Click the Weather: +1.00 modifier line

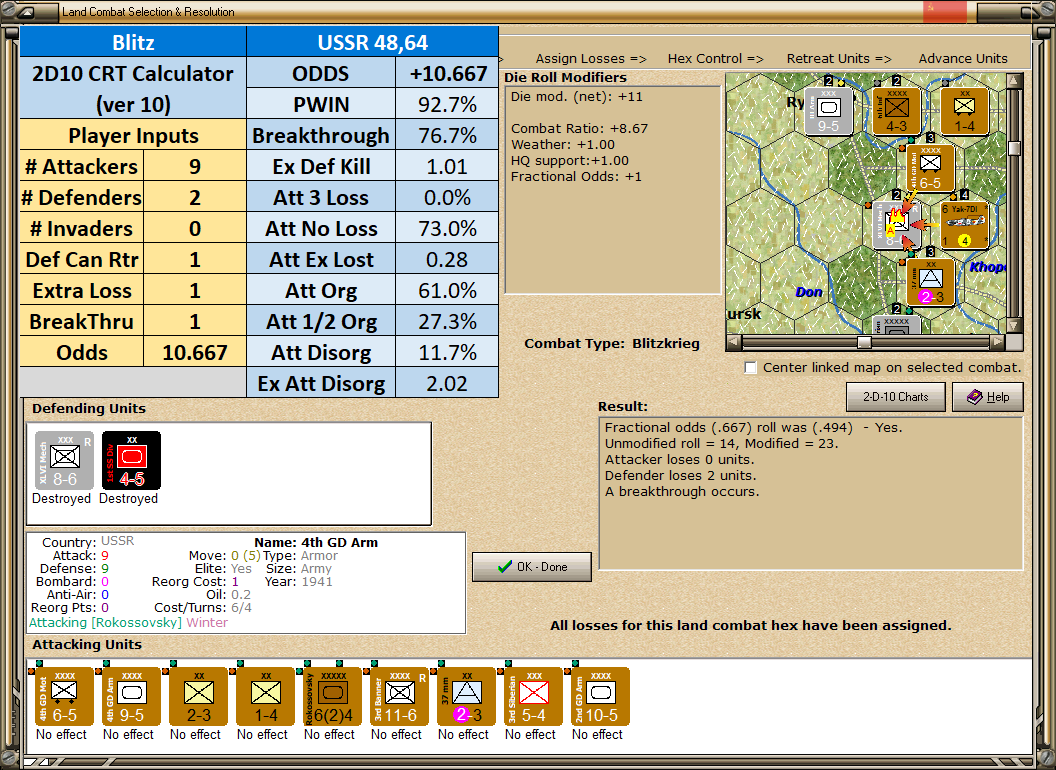[563, 145]
